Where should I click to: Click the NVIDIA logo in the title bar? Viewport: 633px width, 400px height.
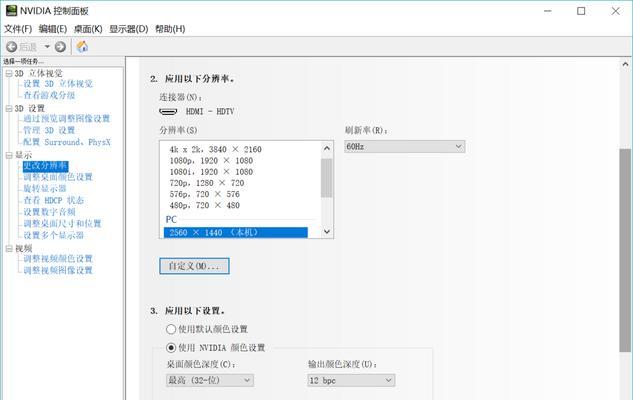point(11,10)
